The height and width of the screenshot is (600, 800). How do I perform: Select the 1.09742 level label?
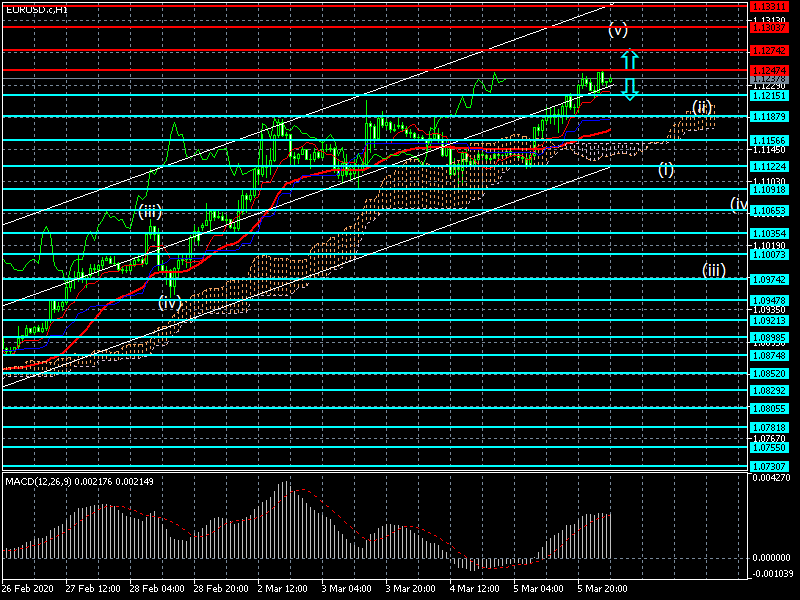768,279
